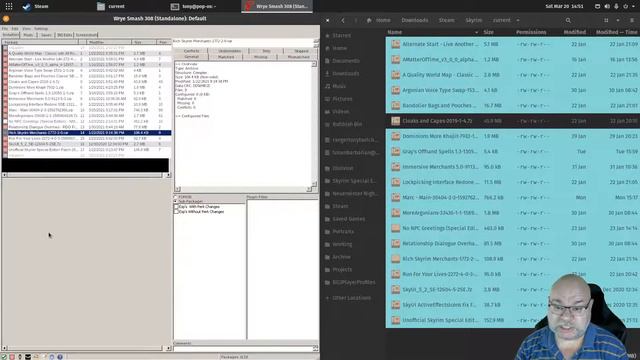Open hamburger menu in Files window
The height and width of the screenshot is (360, 640).
(x=632, y=20)
